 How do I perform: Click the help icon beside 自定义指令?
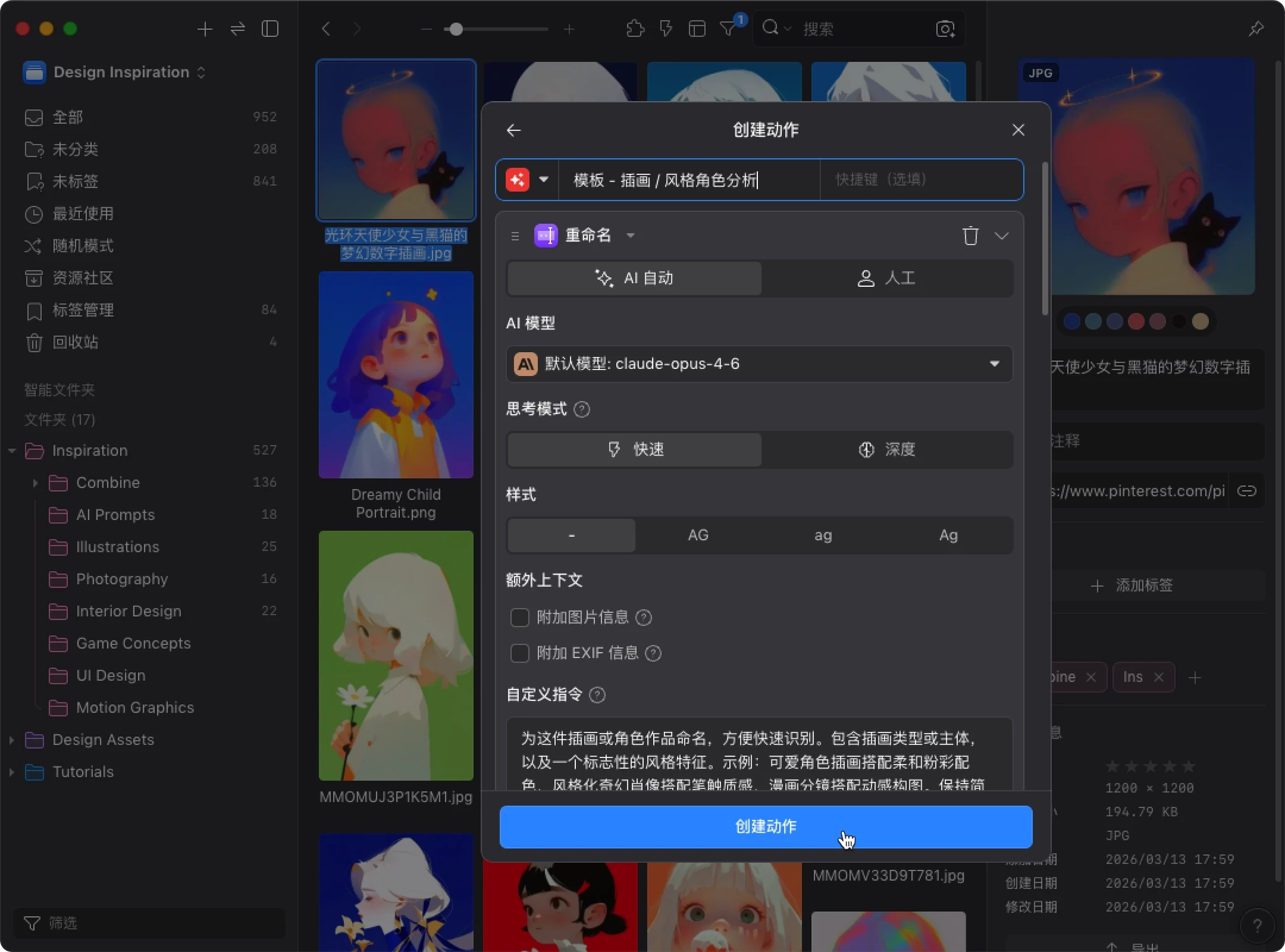click(597, 695)
